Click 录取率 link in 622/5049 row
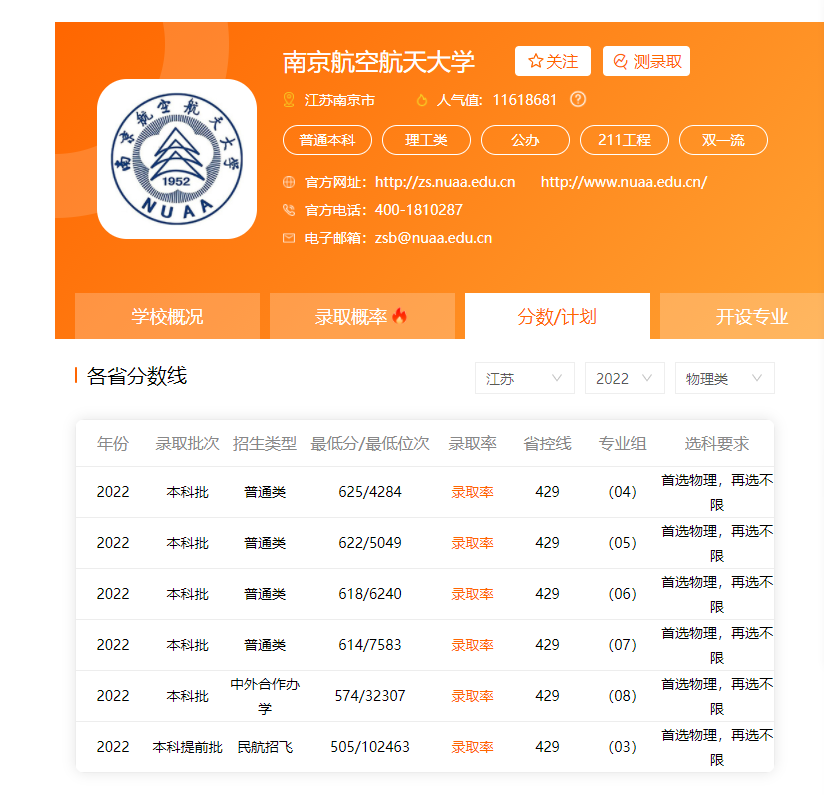The height and width of the screenshot is (795, 824). [472, 543]
